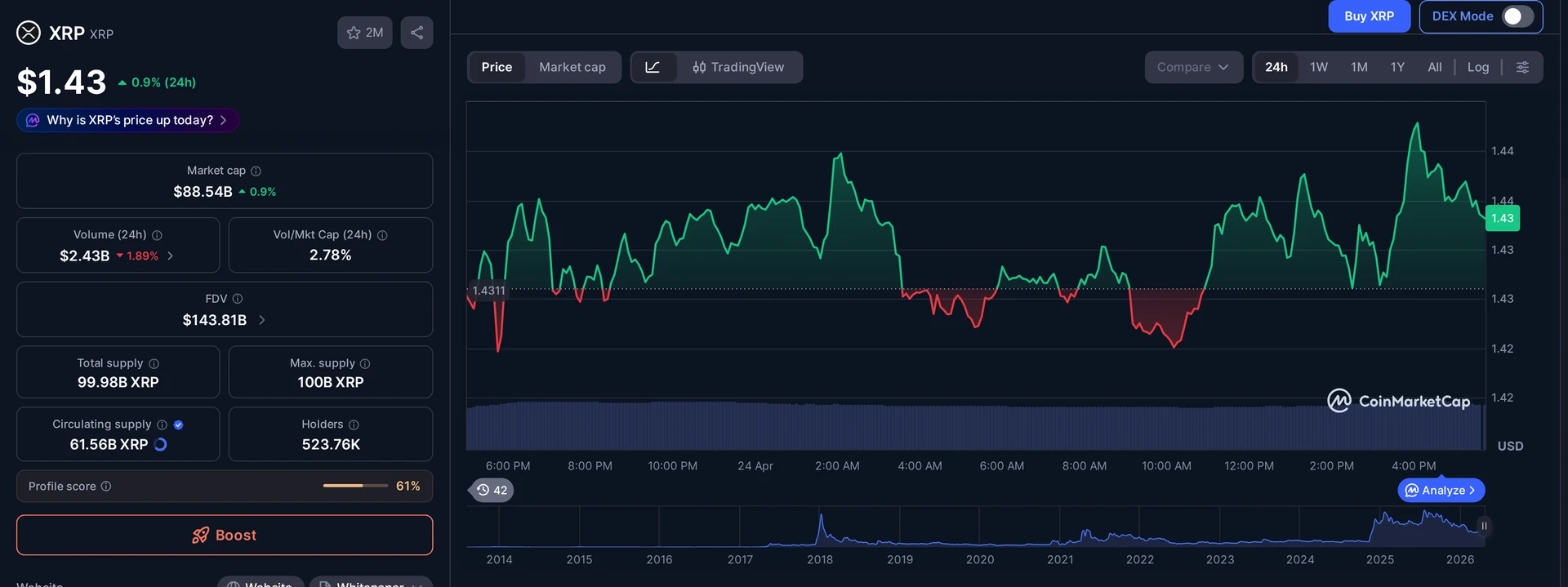The height and width of the screenshot is (587, 1568).
Task: Click Vol/Mkt Cap (24h) info icon
Action: tap(382, 235)
